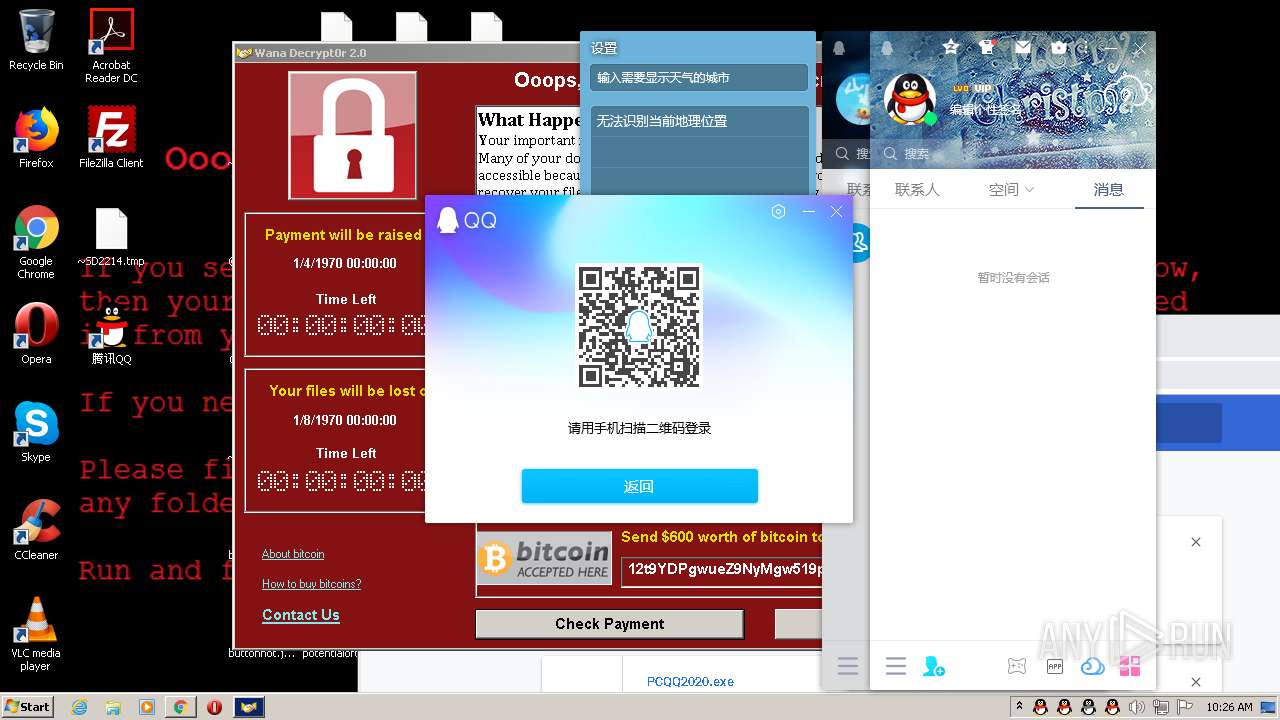1280x720 pixels.
Task: Click 返回 button in QQ login
Action: tap(639, 486)
